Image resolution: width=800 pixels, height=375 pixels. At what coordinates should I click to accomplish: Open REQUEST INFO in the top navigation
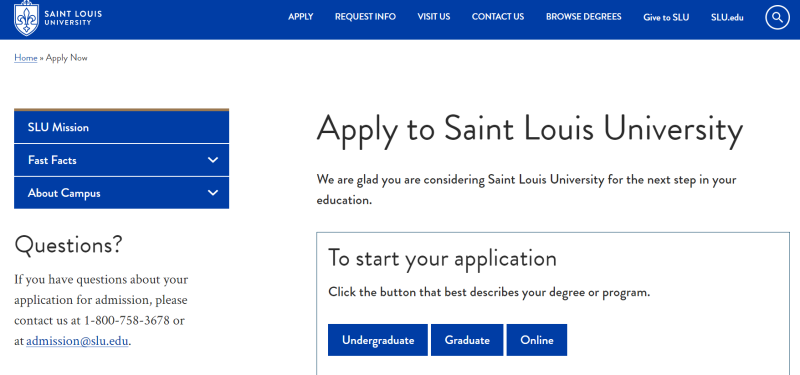point(365,17)
